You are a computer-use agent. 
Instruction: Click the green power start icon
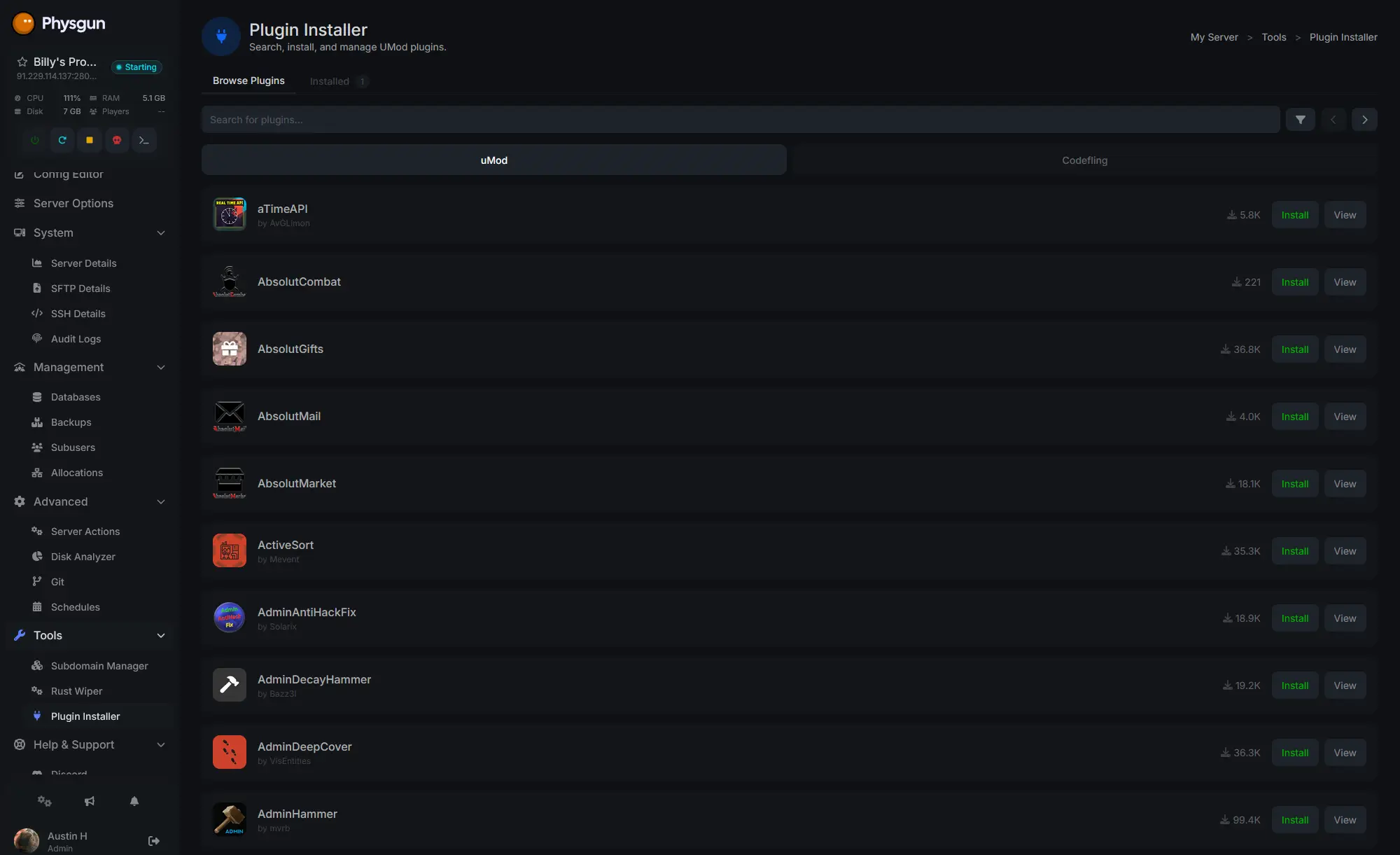(35, 140)
